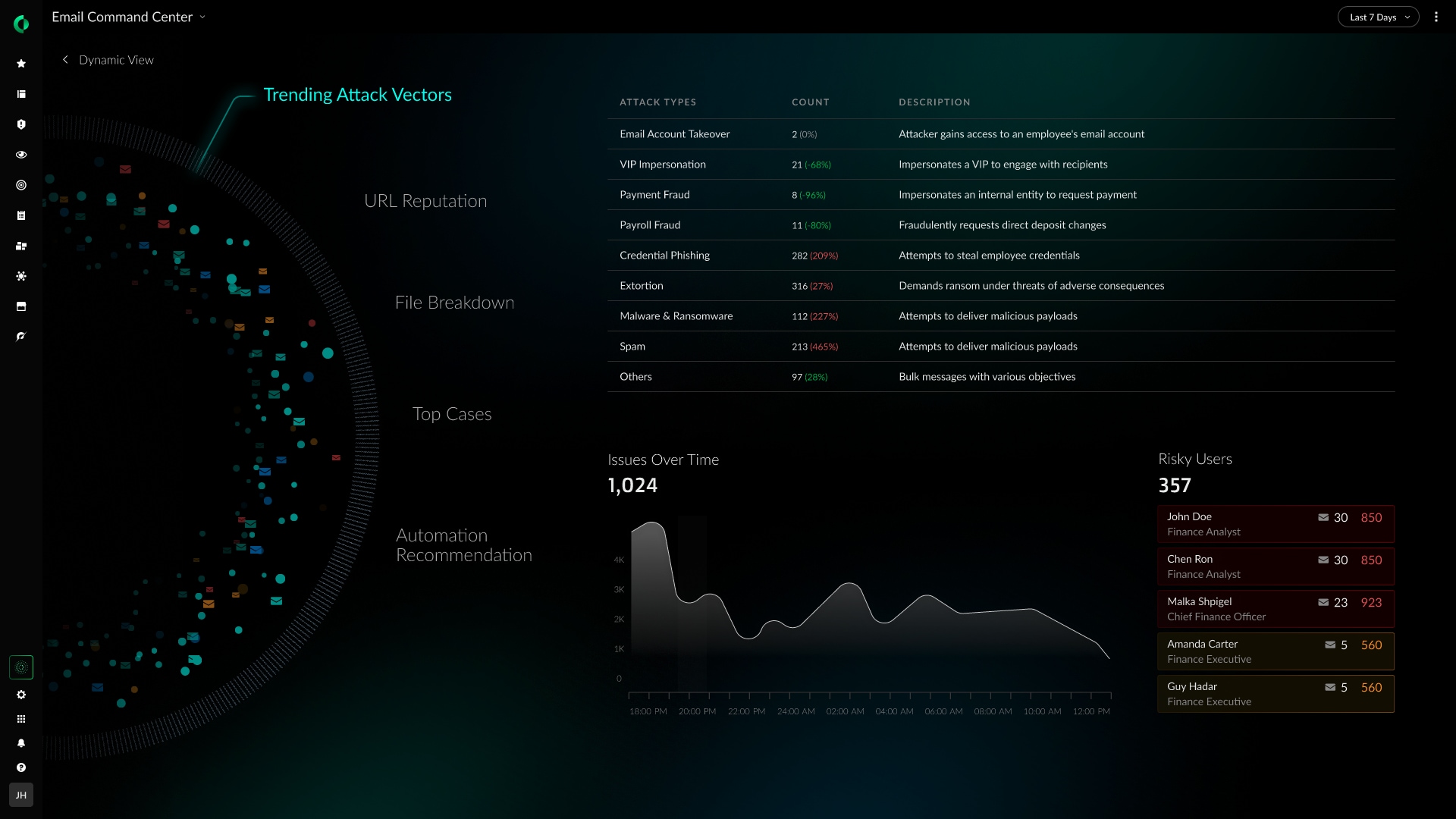Click Chen Ron's envelope email icon
Viewport: 1456px width, 819px height.
[1323, 560]
